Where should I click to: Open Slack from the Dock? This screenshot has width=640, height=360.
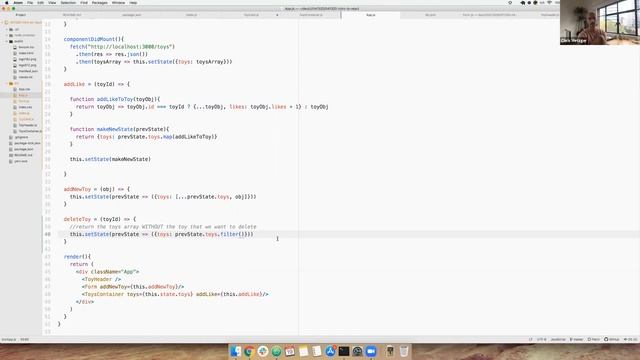tap(263, 351)
